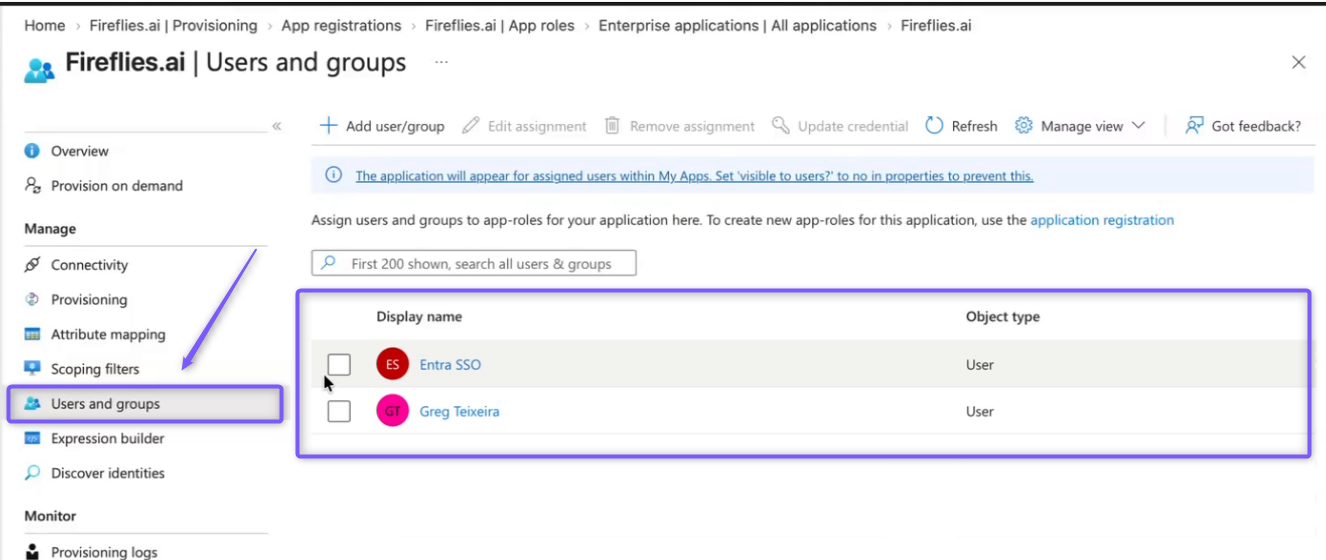Collapse the sidebar with double chevron
Image resolution: width=1326 pixels, height=560 pixels.
pyautogui.click(x=277, y=126)
